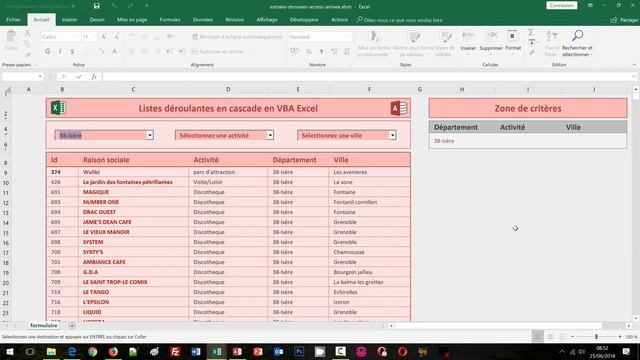Screen dimensions: 640x360
Task: Open Firefox from the taskbar
Action: tap(113, 351)
